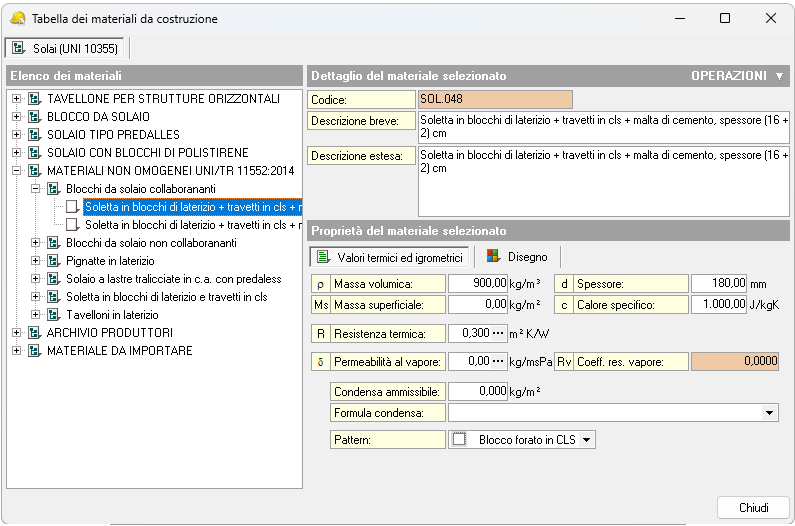Click the Massa volumica ellipsis button

(x=498, y=283)
